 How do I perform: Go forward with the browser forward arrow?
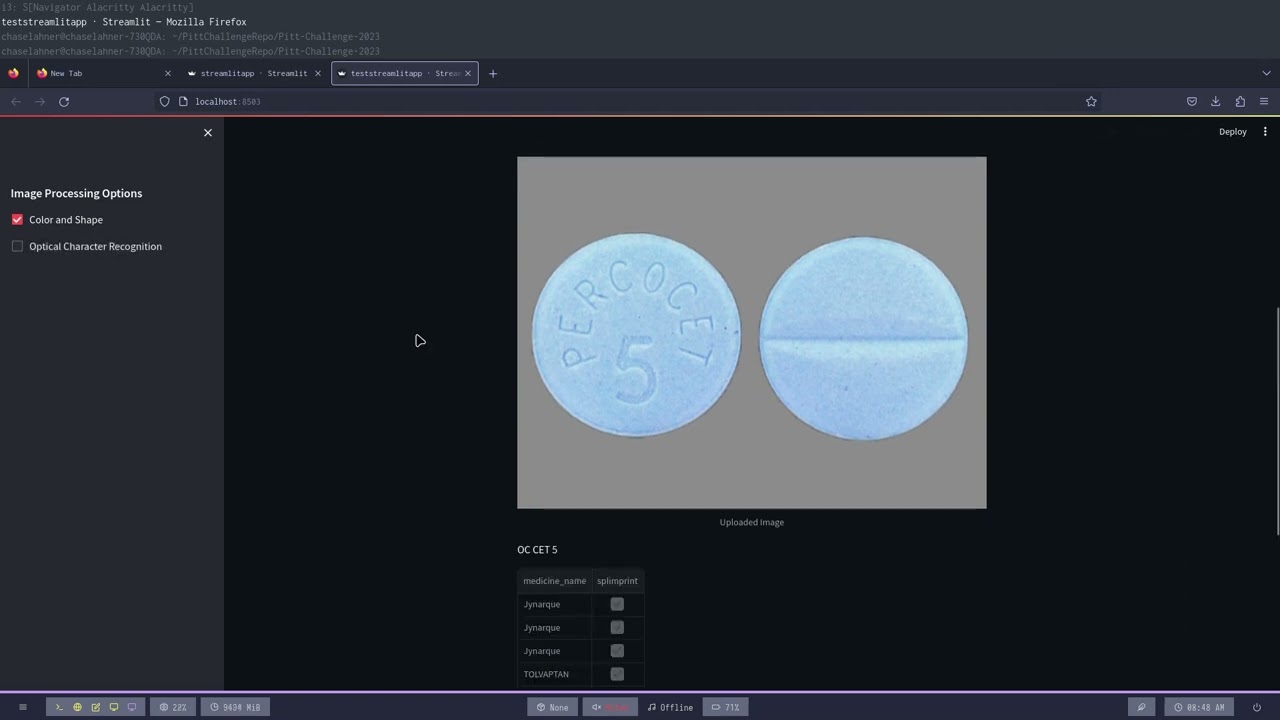point(40,101)
